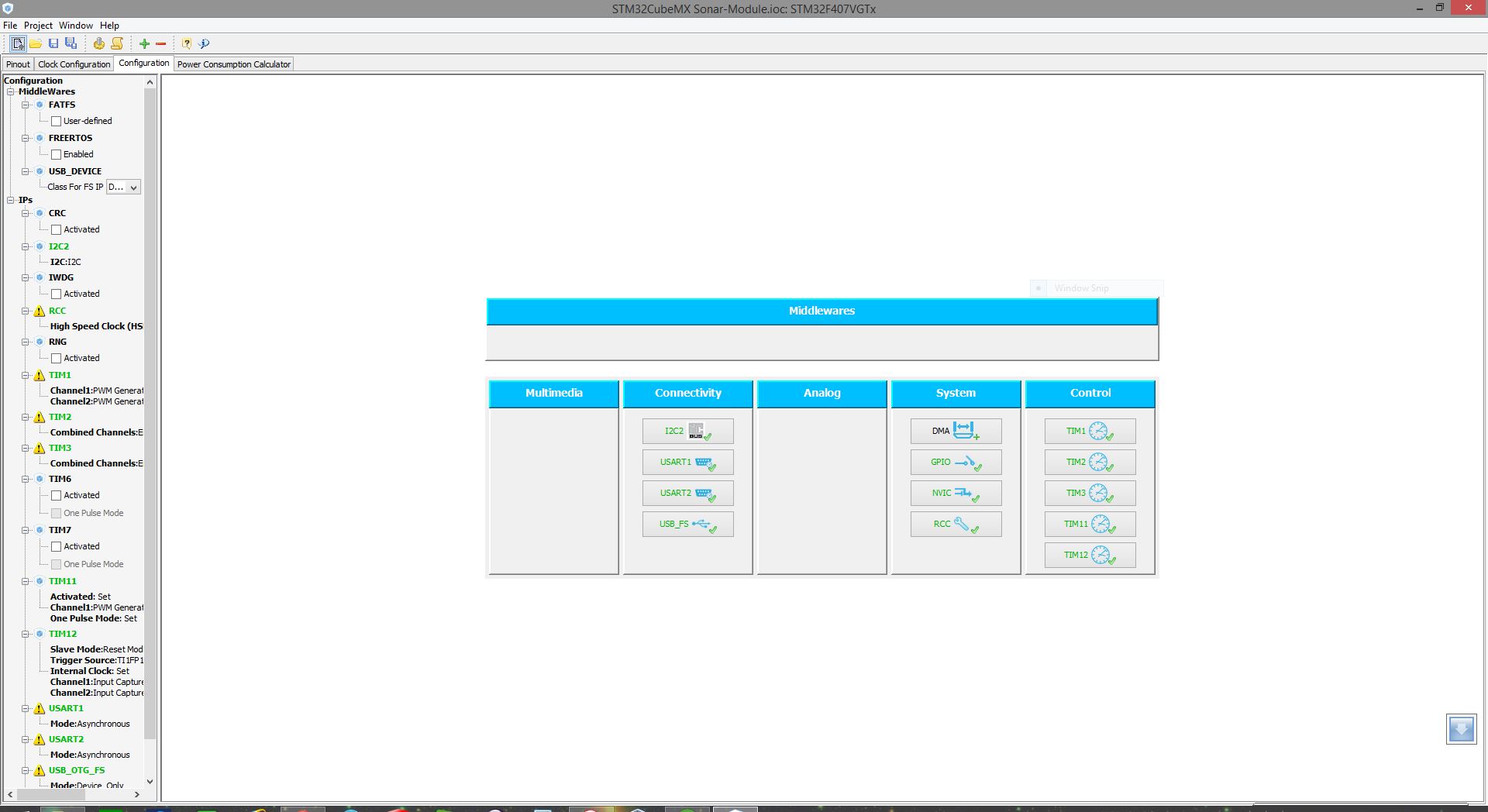The height and width of the screenshot is (812, 1488).
Task: Click the blue down-arrow icon at bottom right
Action: [1461, 729]
